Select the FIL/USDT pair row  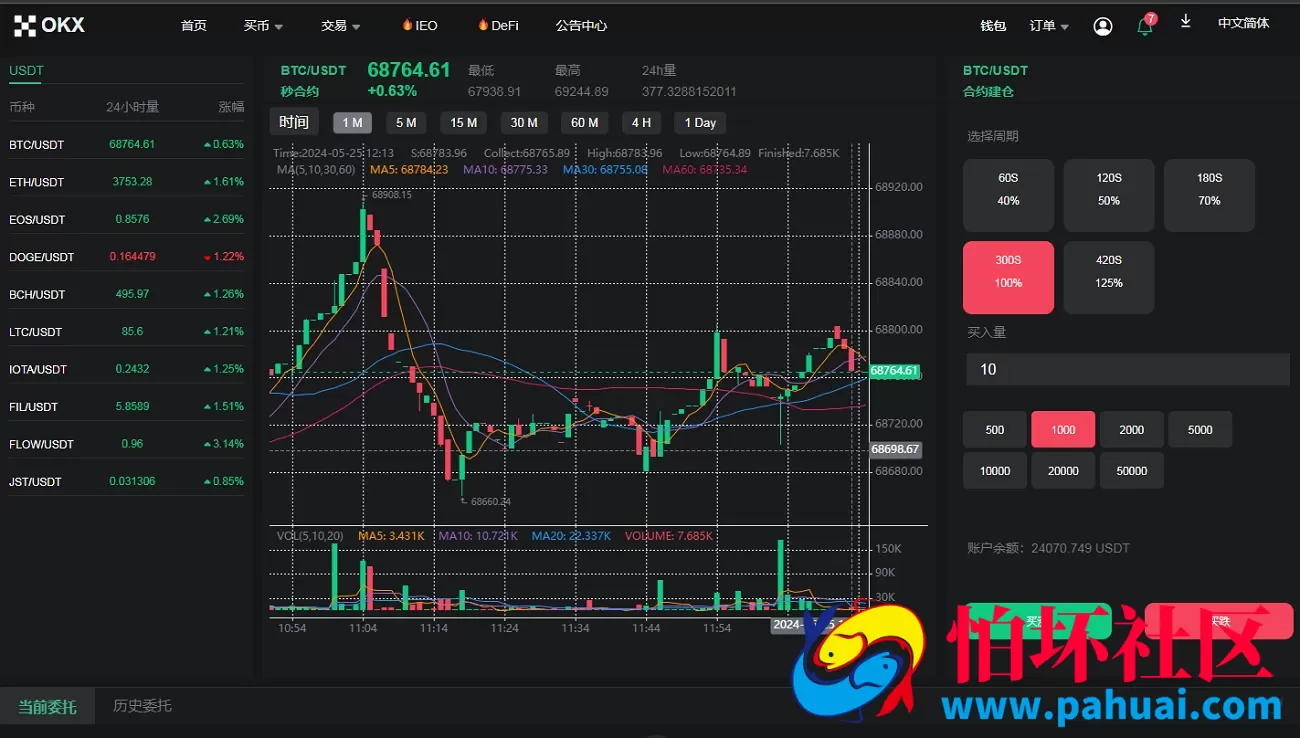point(126,407)
